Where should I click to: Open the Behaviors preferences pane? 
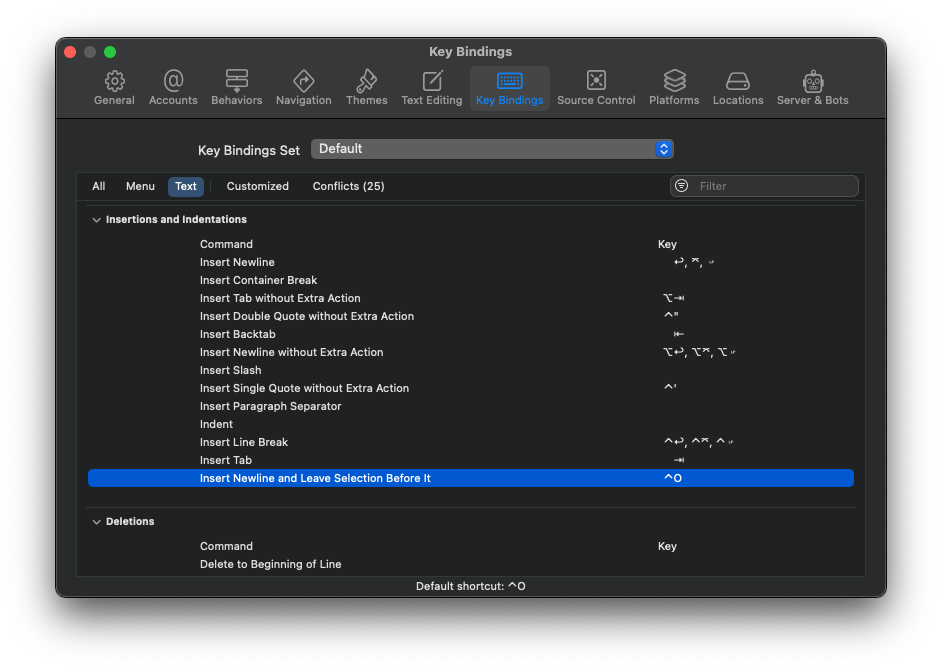tap(236, 87)
